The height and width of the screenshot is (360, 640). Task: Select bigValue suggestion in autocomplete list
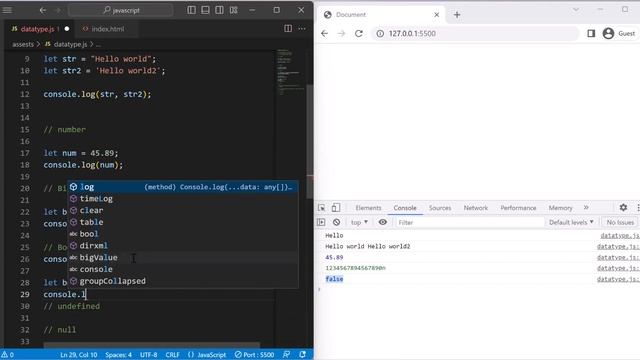pyautogui.click(x=183, y=258)
